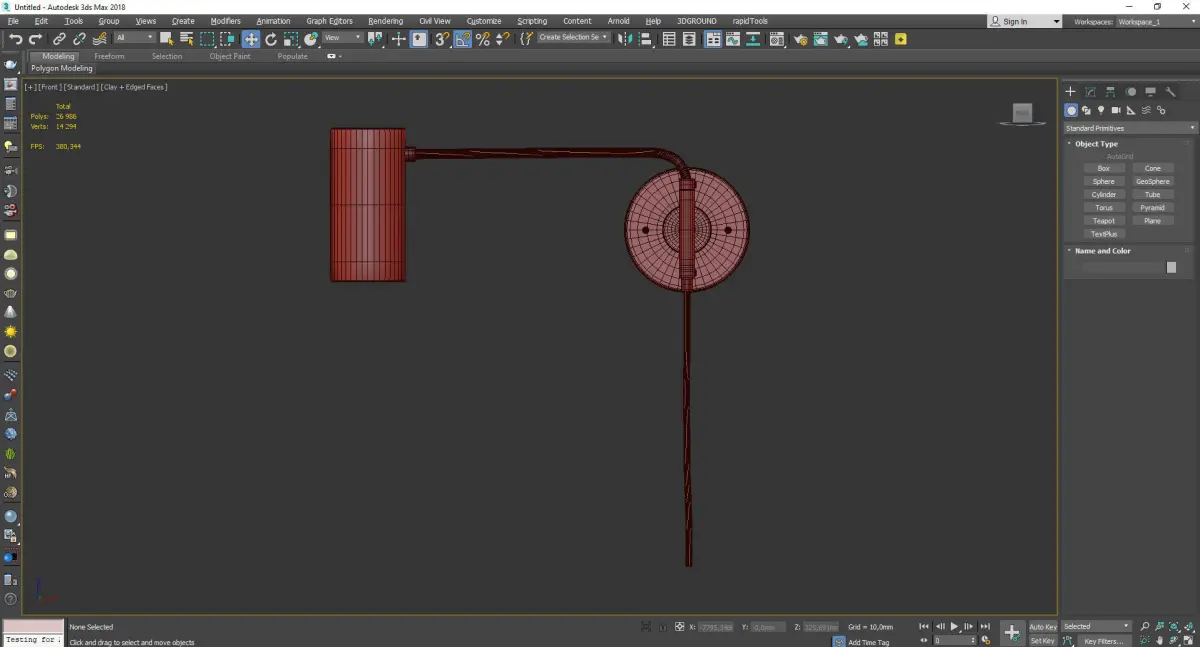Switch to the Freeform ribbon tab
The height and width of the screenshot is (647, 1200).
click(109, 56)
